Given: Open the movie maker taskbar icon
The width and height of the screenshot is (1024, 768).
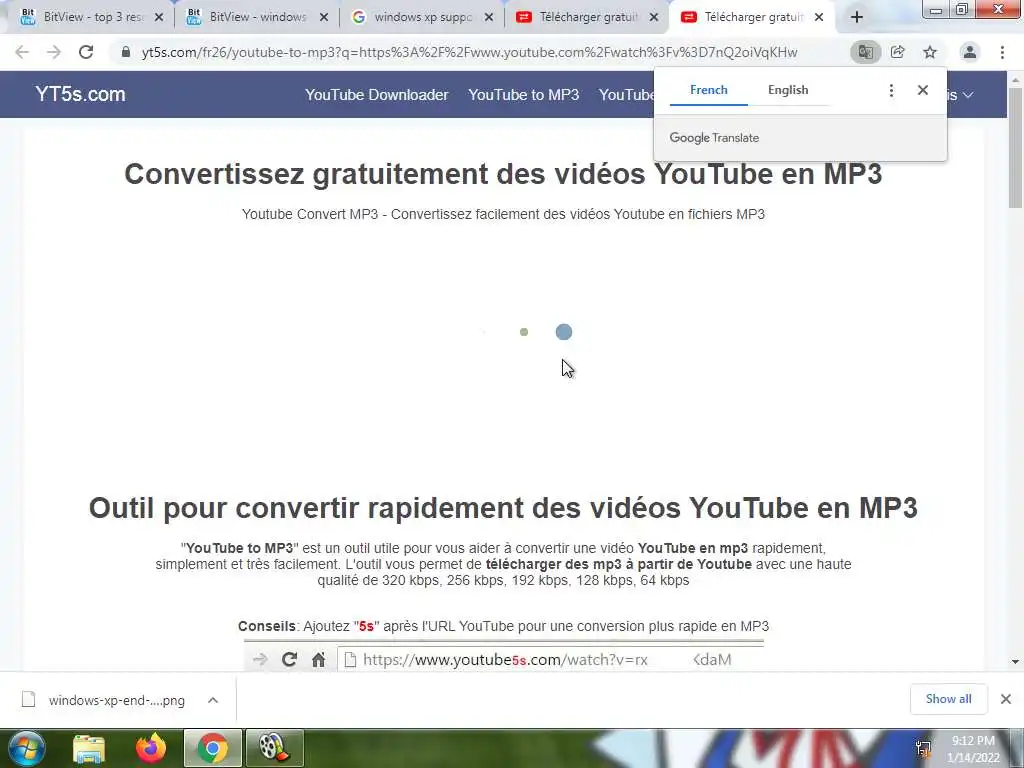Looking at the screenshot, I should coord(274,748).
